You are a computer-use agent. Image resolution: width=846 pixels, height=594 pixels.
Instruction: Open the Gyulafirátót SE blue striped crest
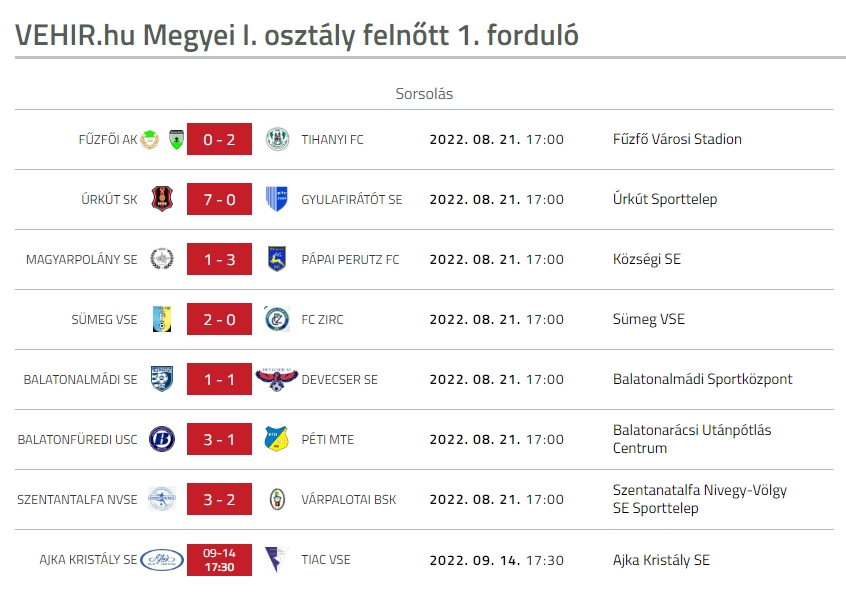pyautogui.click(x=277, y=199)
